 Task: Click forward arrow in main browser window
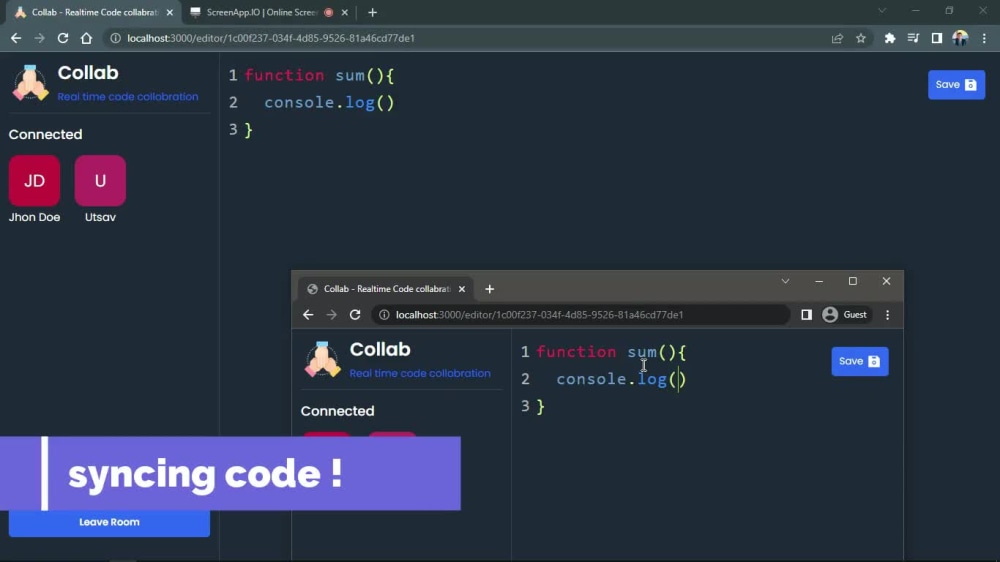pos(40,38)
